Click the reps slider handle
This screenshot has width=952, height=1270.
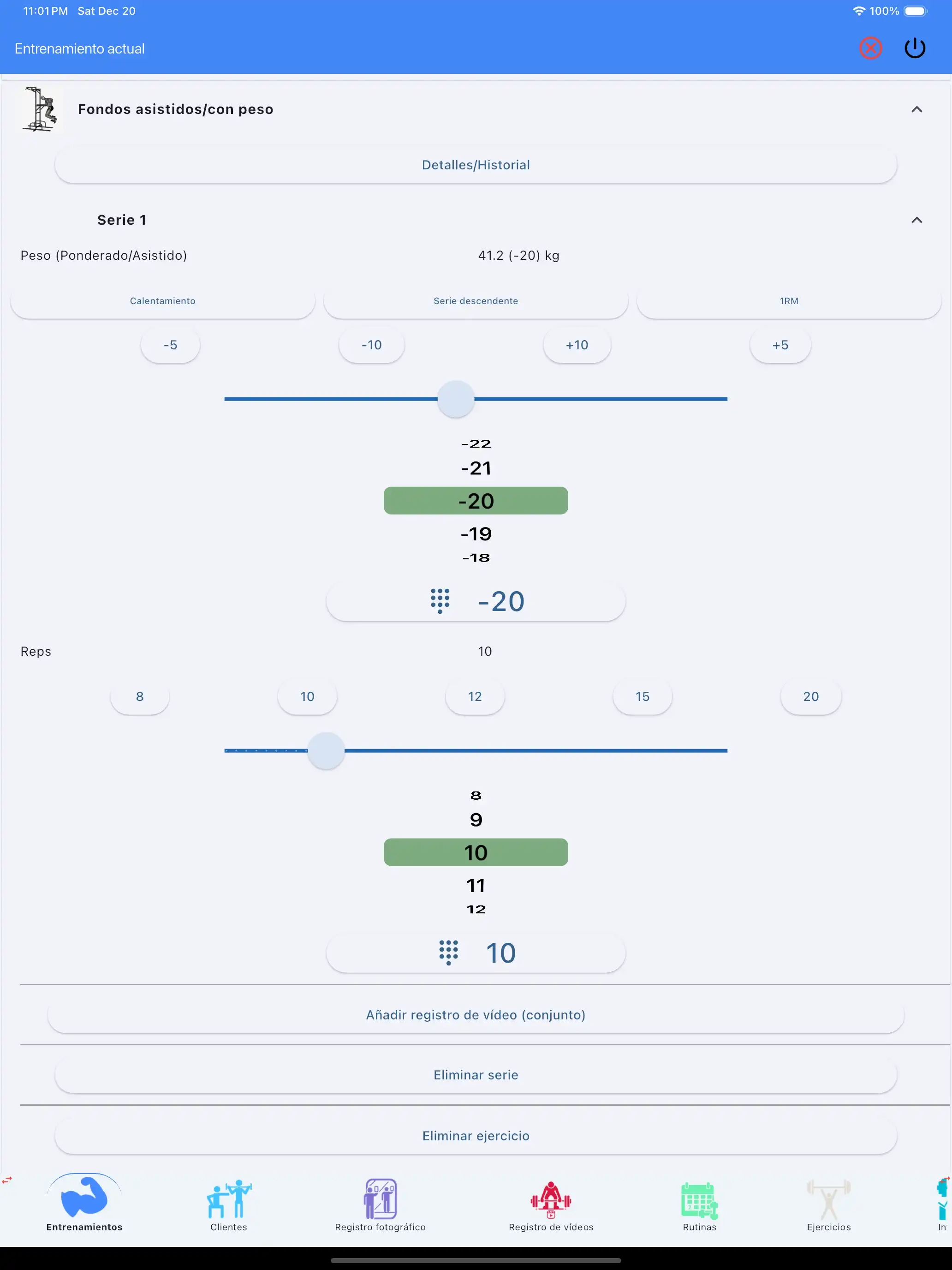[x=325, y=750]
